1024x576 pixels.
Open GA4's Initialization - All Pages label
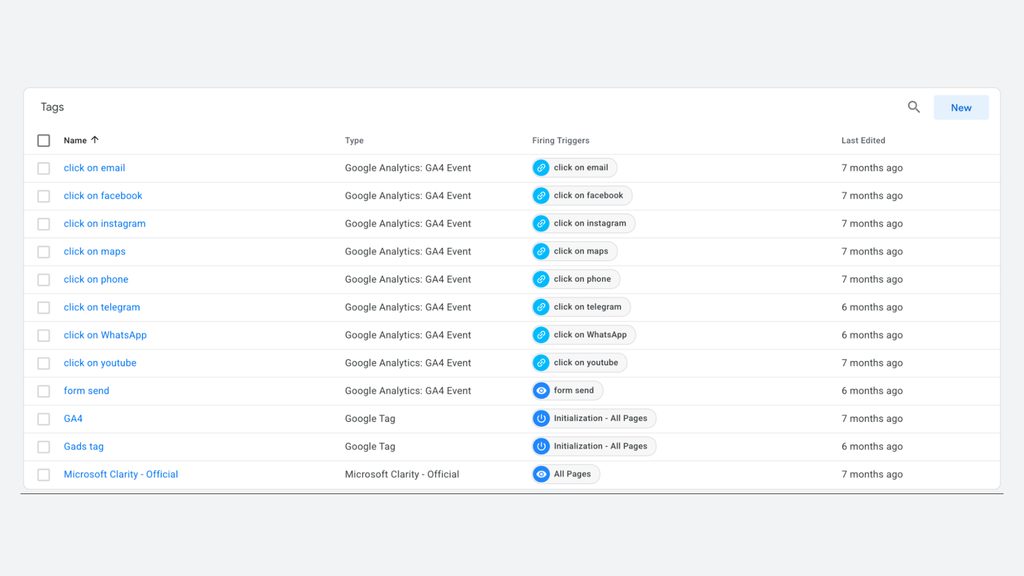[x=600, y=419]
